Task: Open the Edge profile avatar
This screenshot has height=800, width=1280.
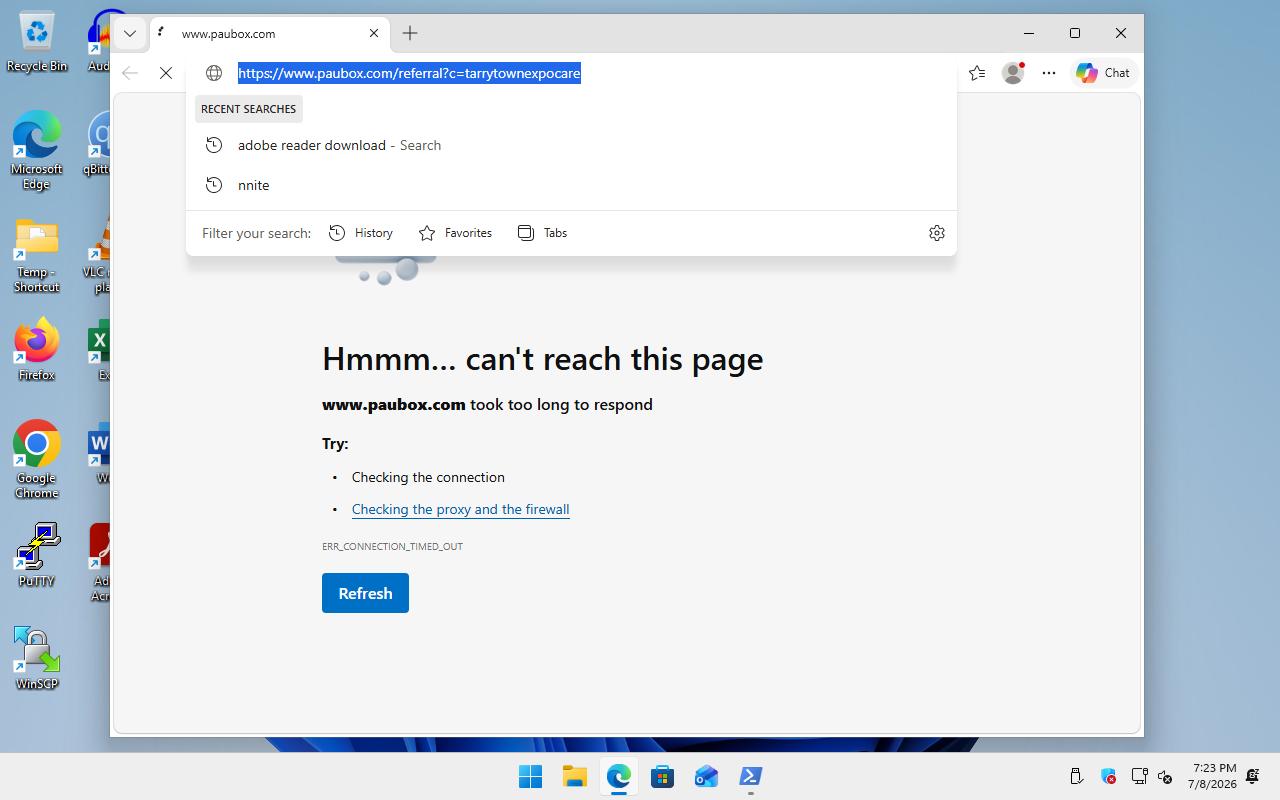Action: pos(1013,73)
